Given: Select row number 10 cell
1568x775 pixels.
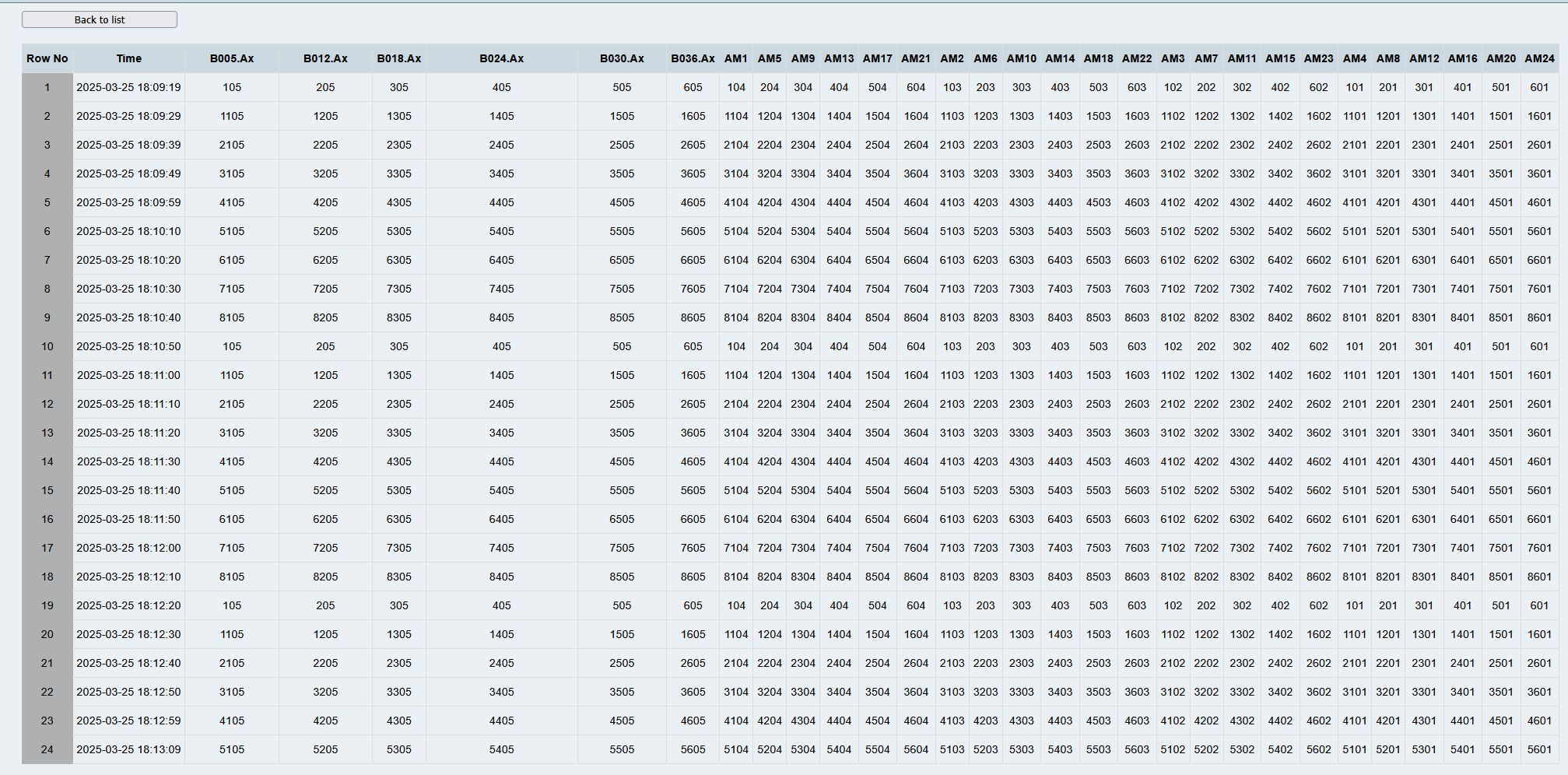Looking at the screenshot, I should (47, 346).
